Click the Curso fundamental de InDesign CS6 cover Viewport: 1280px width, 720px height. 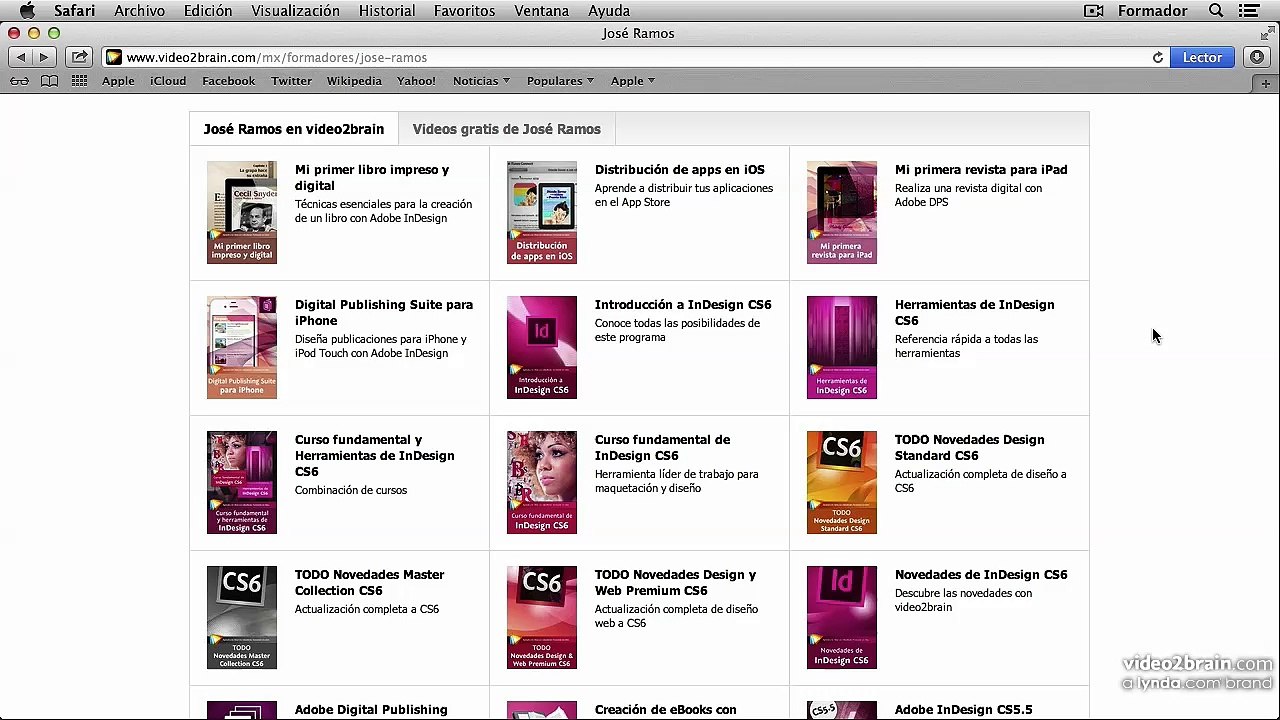(542, 483)
